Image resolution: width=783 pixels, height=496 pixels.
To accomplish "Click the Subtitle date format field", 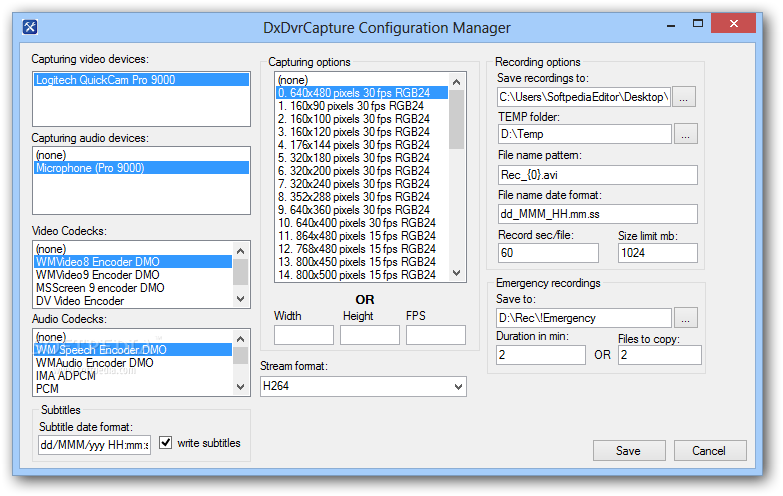I will click(x=94, y=445).
